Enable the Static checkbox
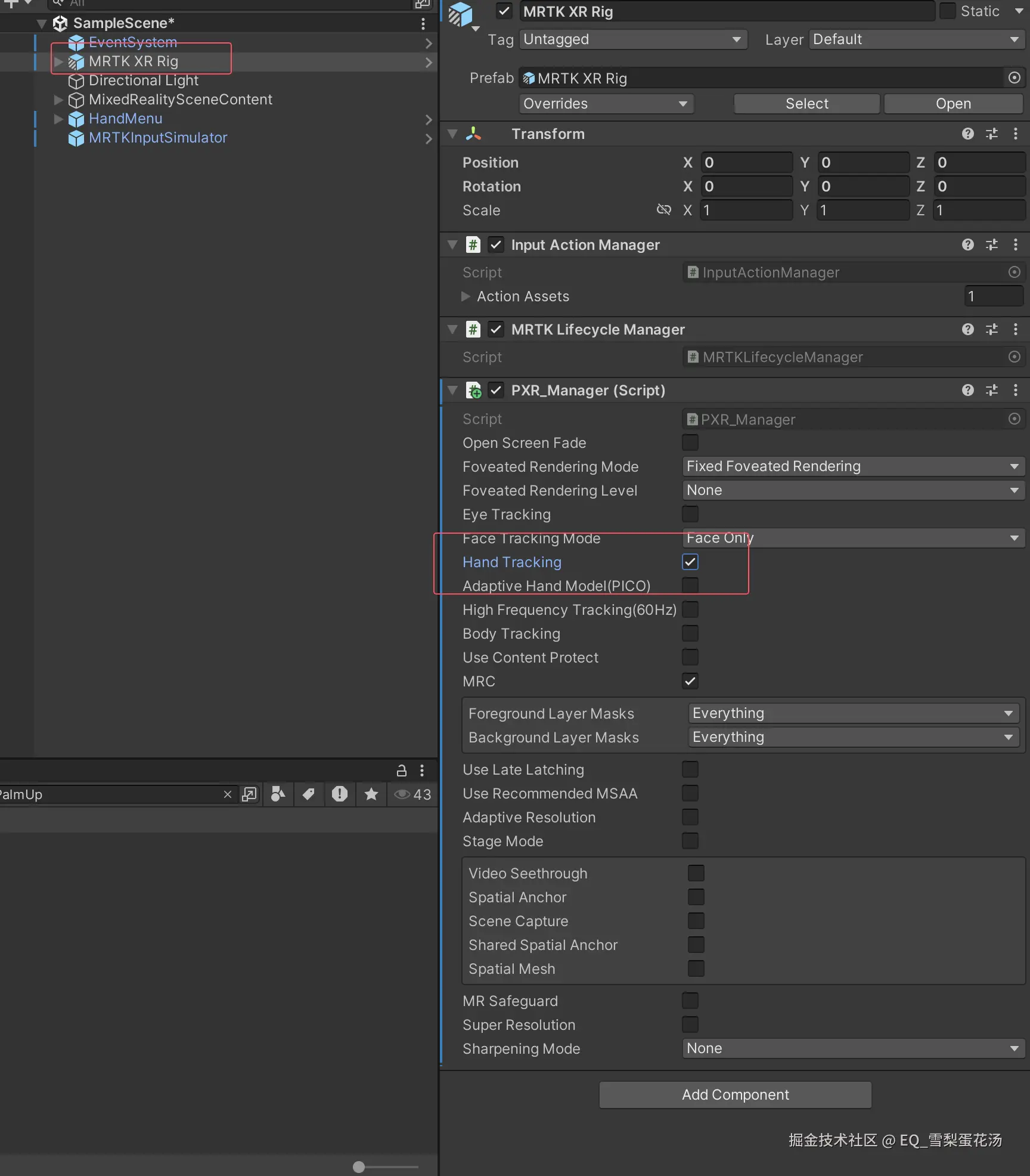The width and height of the screenshot is (1030, 1176). tap(947, 11)
